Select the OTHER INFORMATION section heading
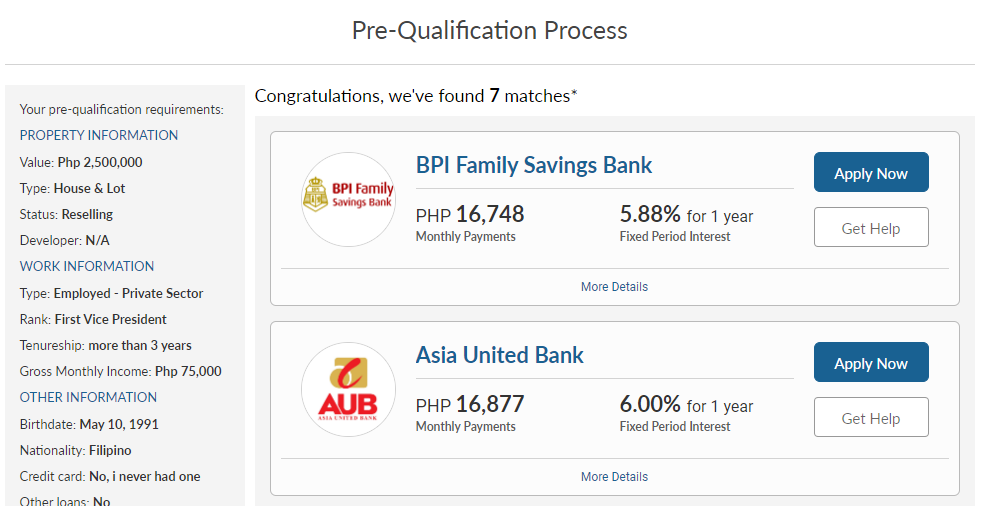Screen dimensions: 981x506 point(88,397)
